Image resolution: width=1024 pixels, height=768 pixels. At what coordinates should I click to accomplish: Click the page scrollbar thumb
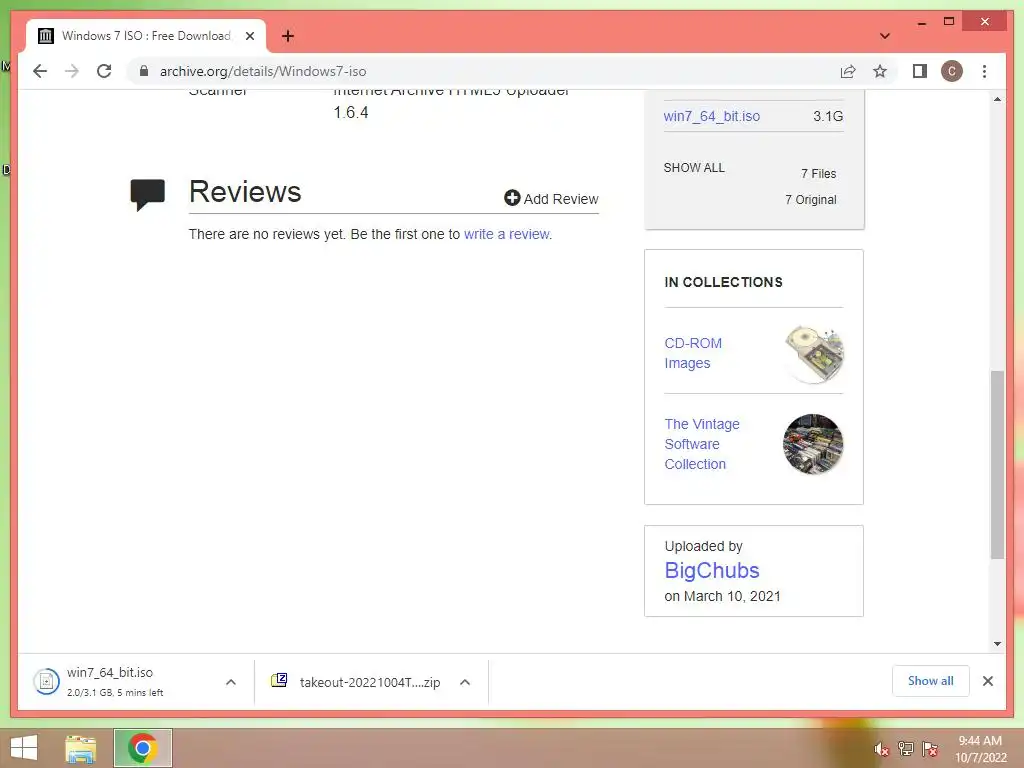[997, 464]
